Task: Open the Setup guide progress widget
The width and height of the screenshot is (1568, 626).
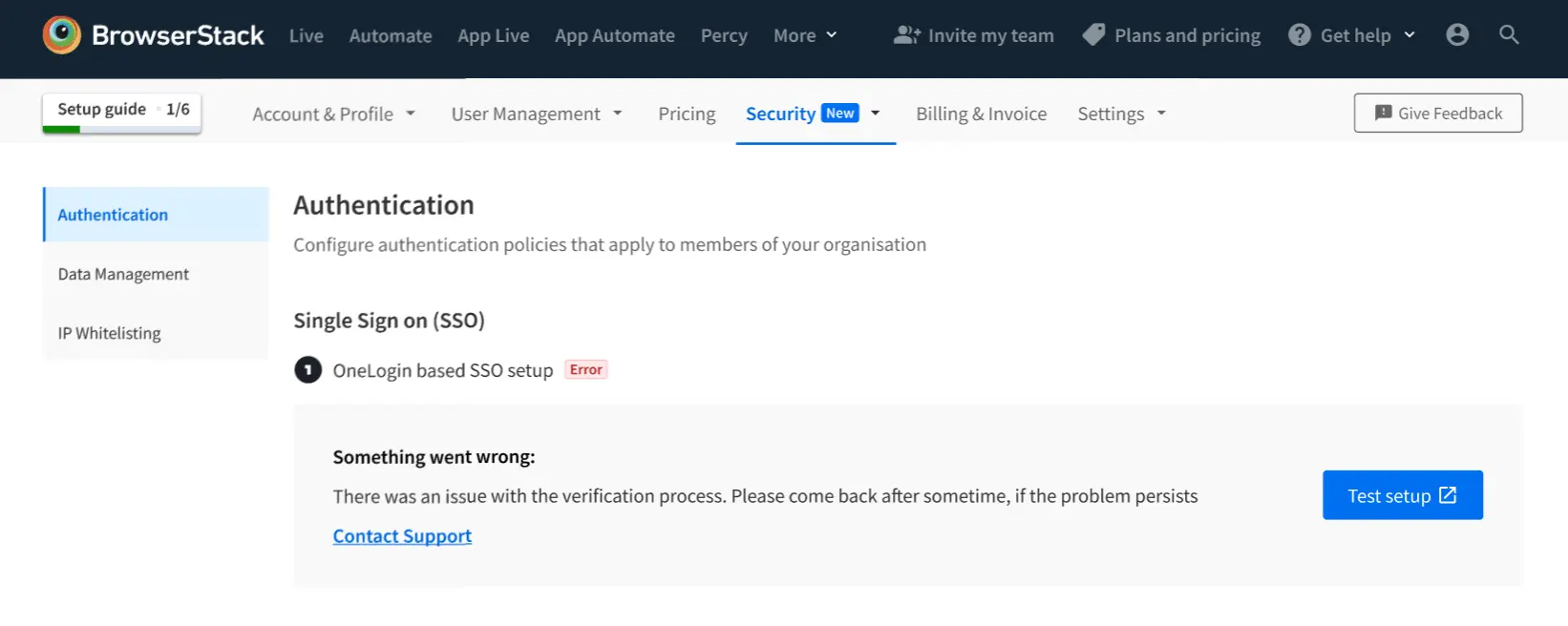Action: (122, 112)
